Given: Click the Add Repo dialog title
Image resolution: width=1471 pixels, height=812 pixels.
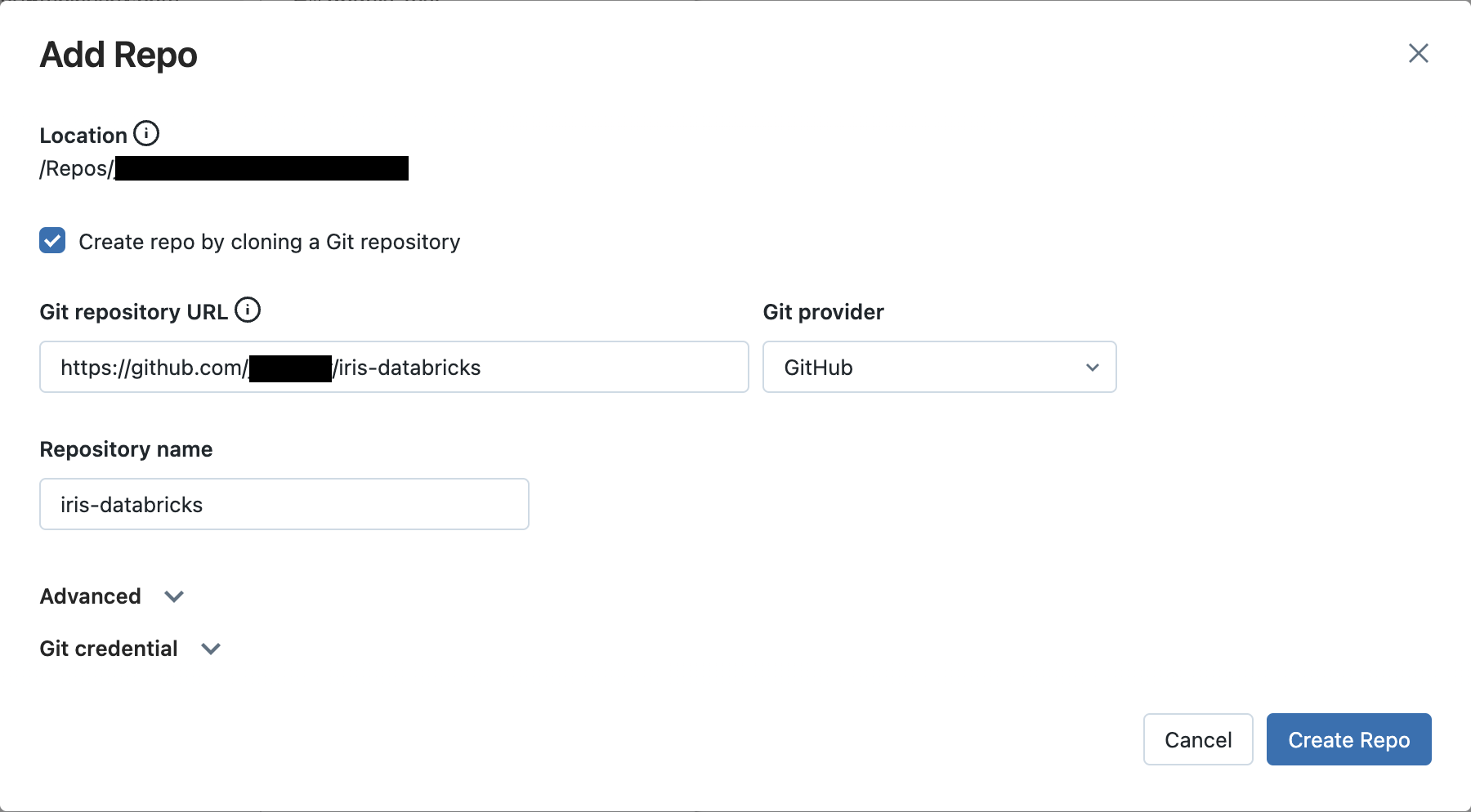Looking at the screenshot, I should 118,54.
